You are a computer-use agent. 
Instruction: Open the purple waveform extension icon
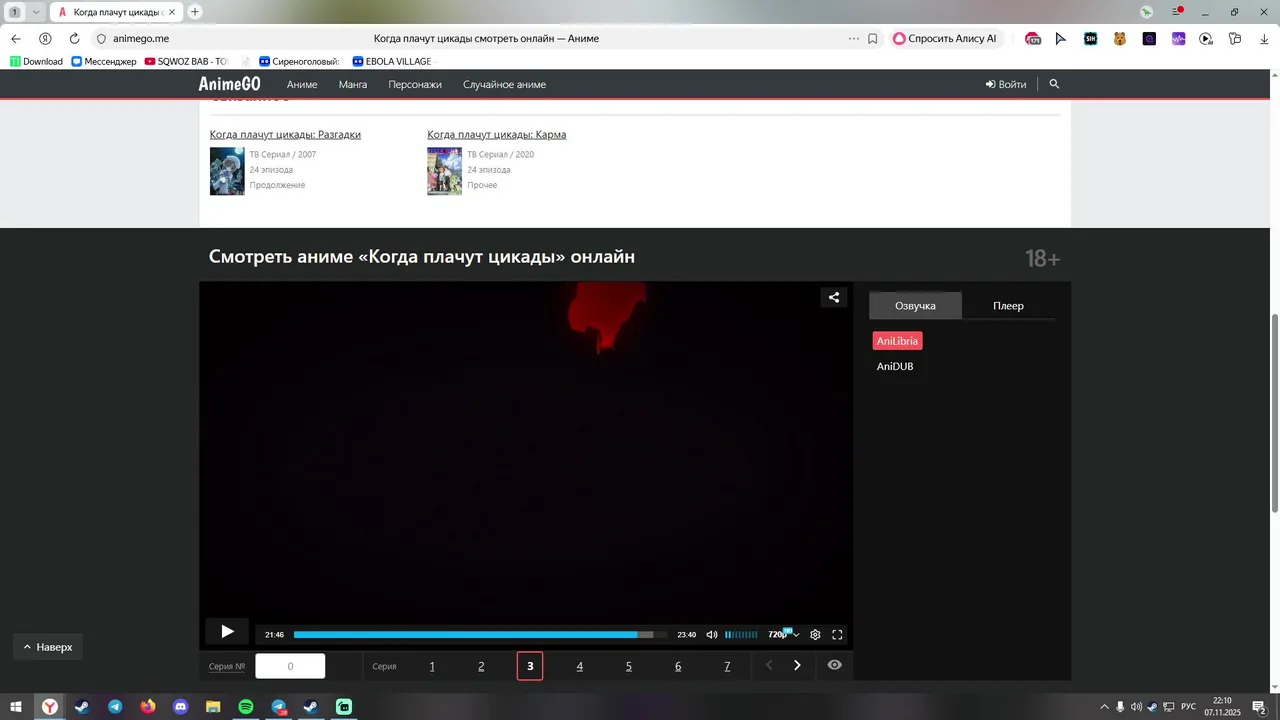point(1178,39)
